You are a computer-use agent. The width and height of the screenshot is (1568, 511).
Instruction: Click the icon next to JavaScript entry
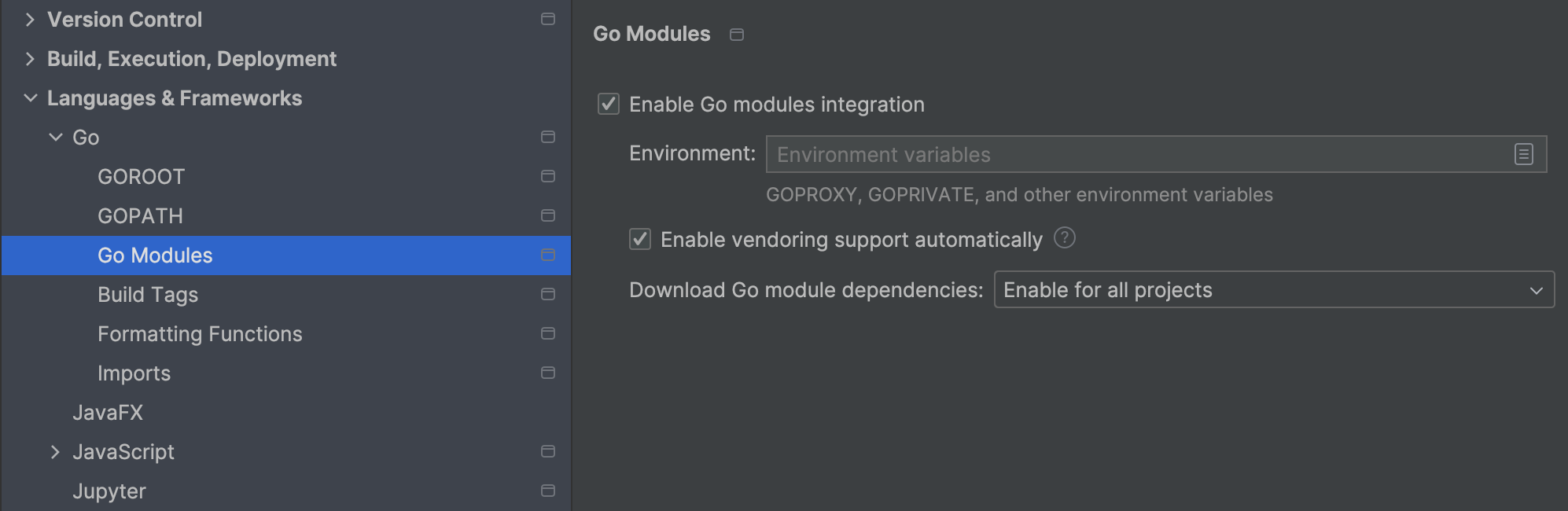coord(548,451)
